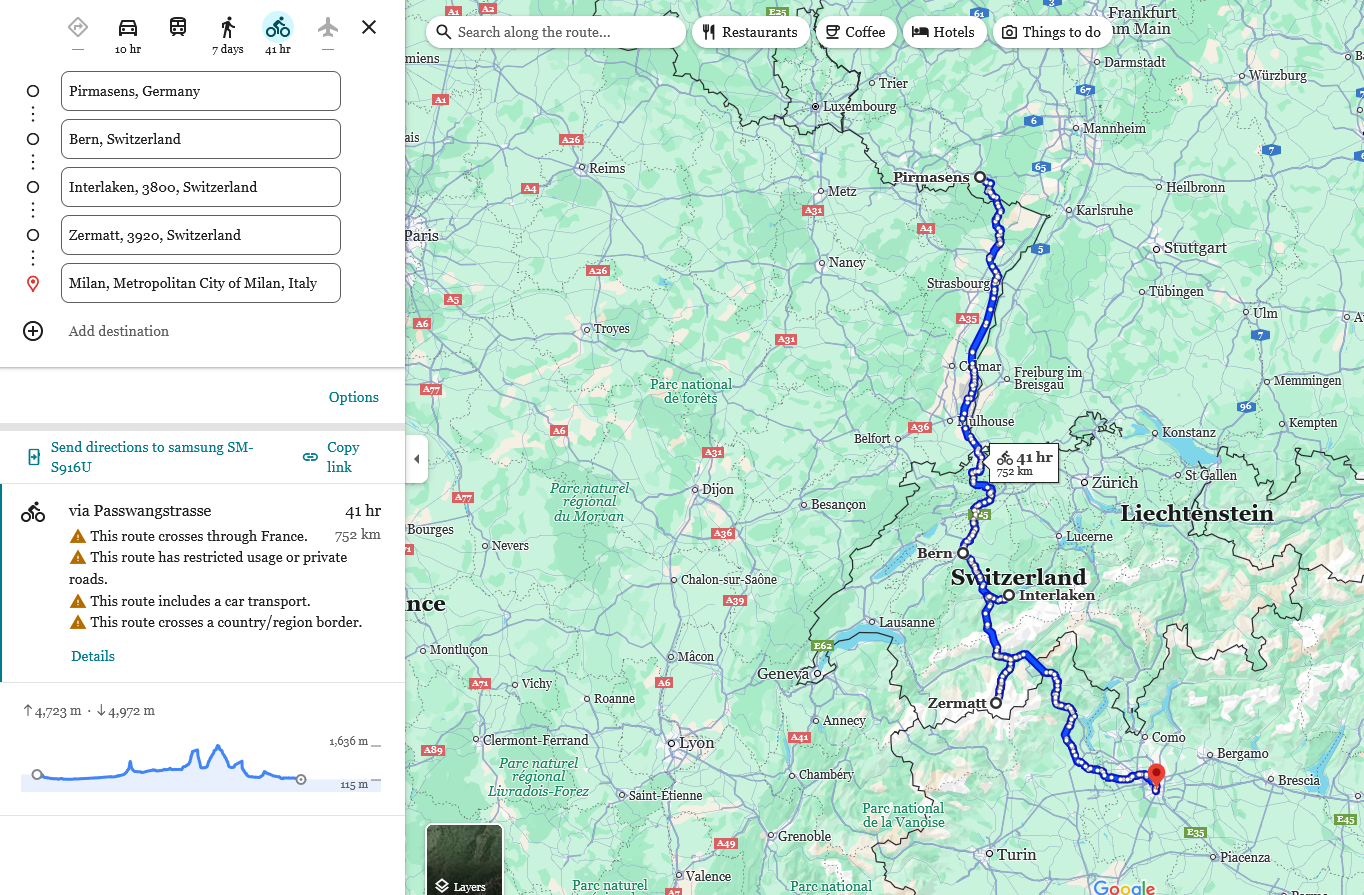Click the Zermatt waypoint marker on map
The image size is (1364, 895).
tap(996, 702)
